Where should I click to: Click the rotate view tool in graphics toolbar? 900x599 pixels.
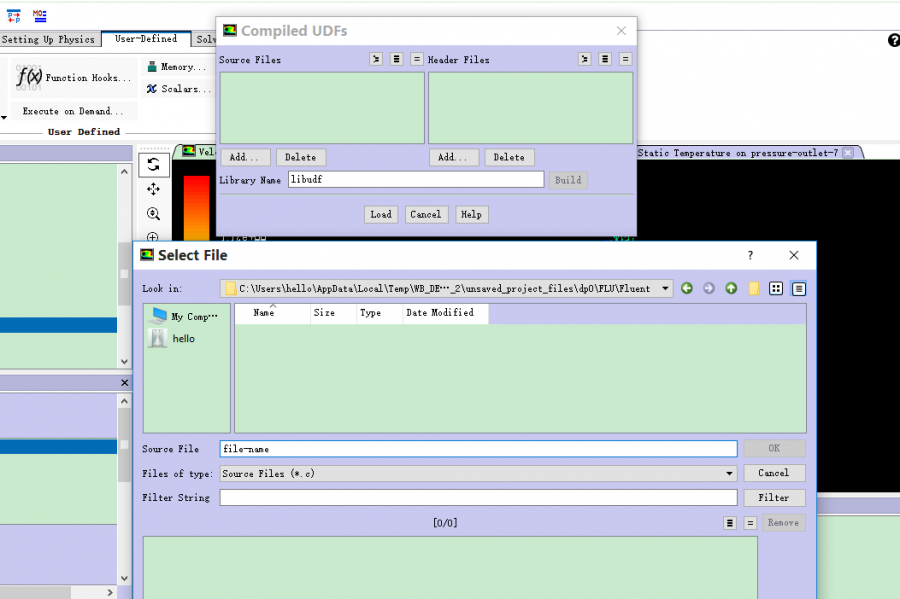tap(153, 165)
